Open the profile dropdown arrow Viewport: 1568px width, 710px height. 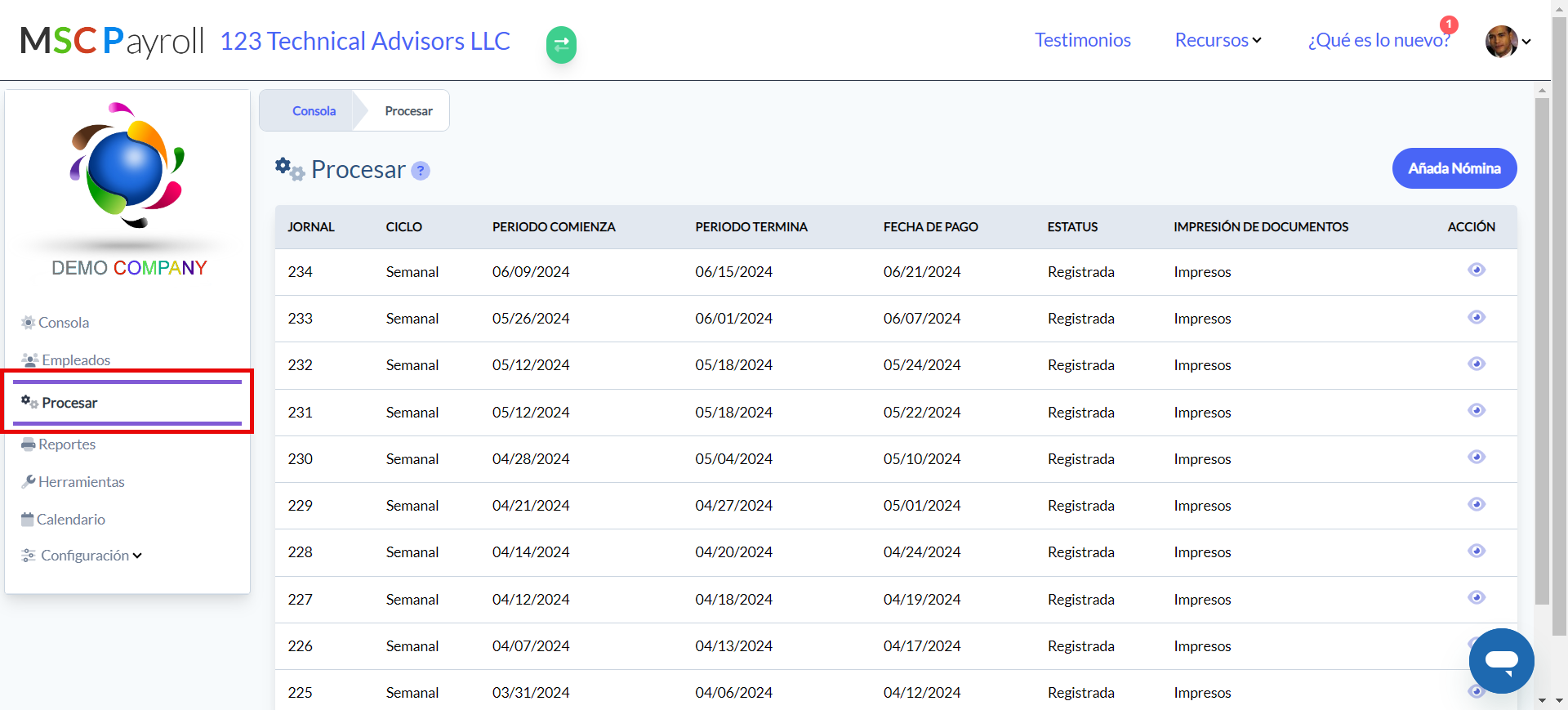pos(1526,42)
